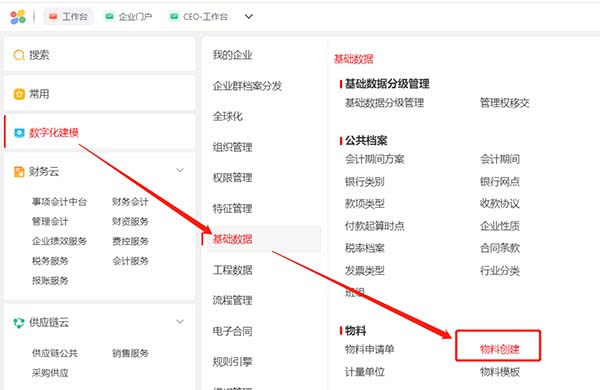Viewport: 600px width, 390px height.
Task: Open the workspace tabs dropdown arrow
Action: pos(249,16)
